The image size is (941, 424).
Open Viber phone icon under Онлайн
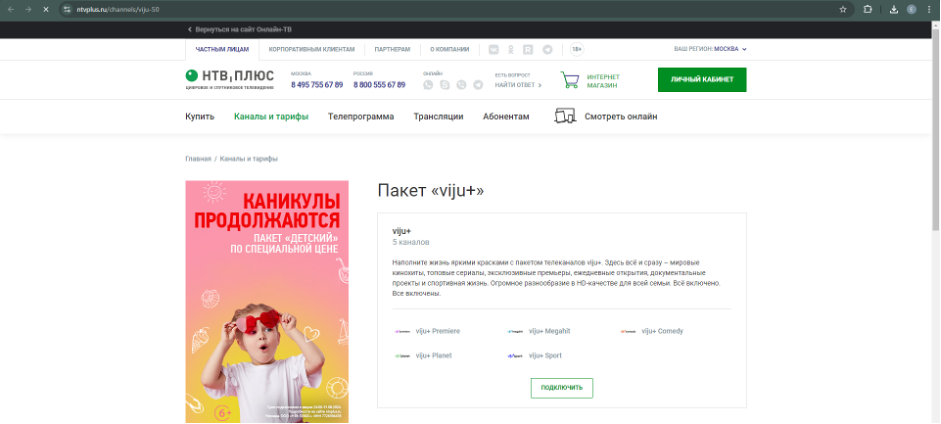coord(461,85)
